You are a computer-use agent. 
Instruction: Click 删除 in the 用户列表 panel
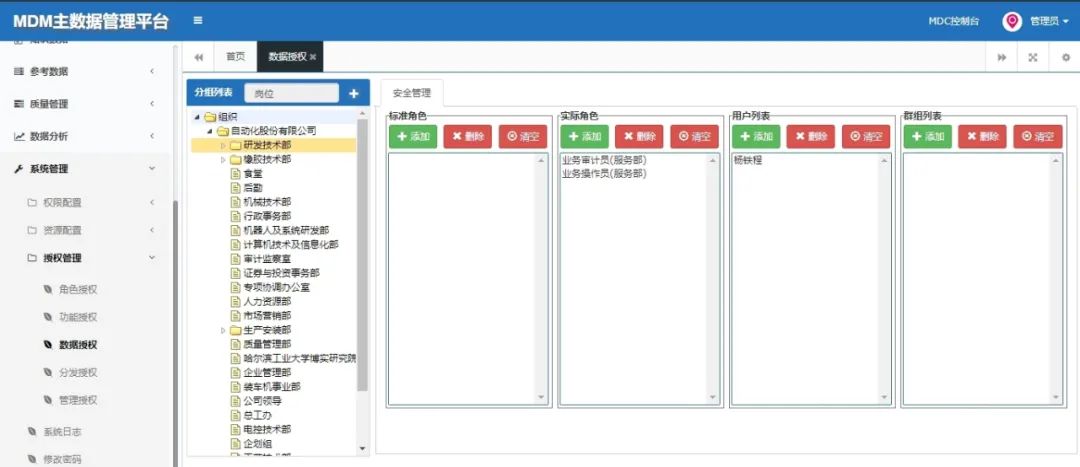coord(811,136)
